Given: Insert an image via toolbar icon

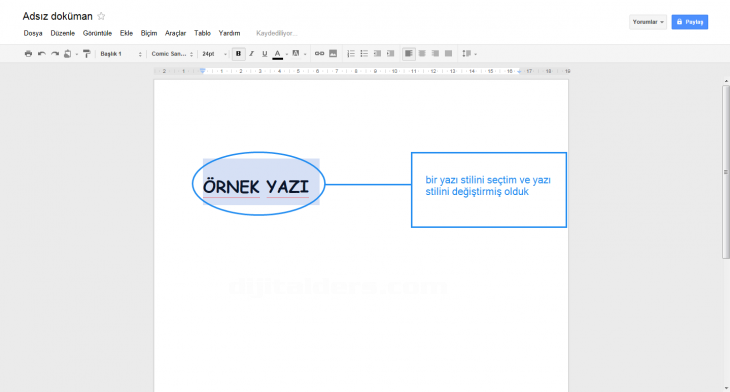Looking at the screenshot, I should coord(333,54).
